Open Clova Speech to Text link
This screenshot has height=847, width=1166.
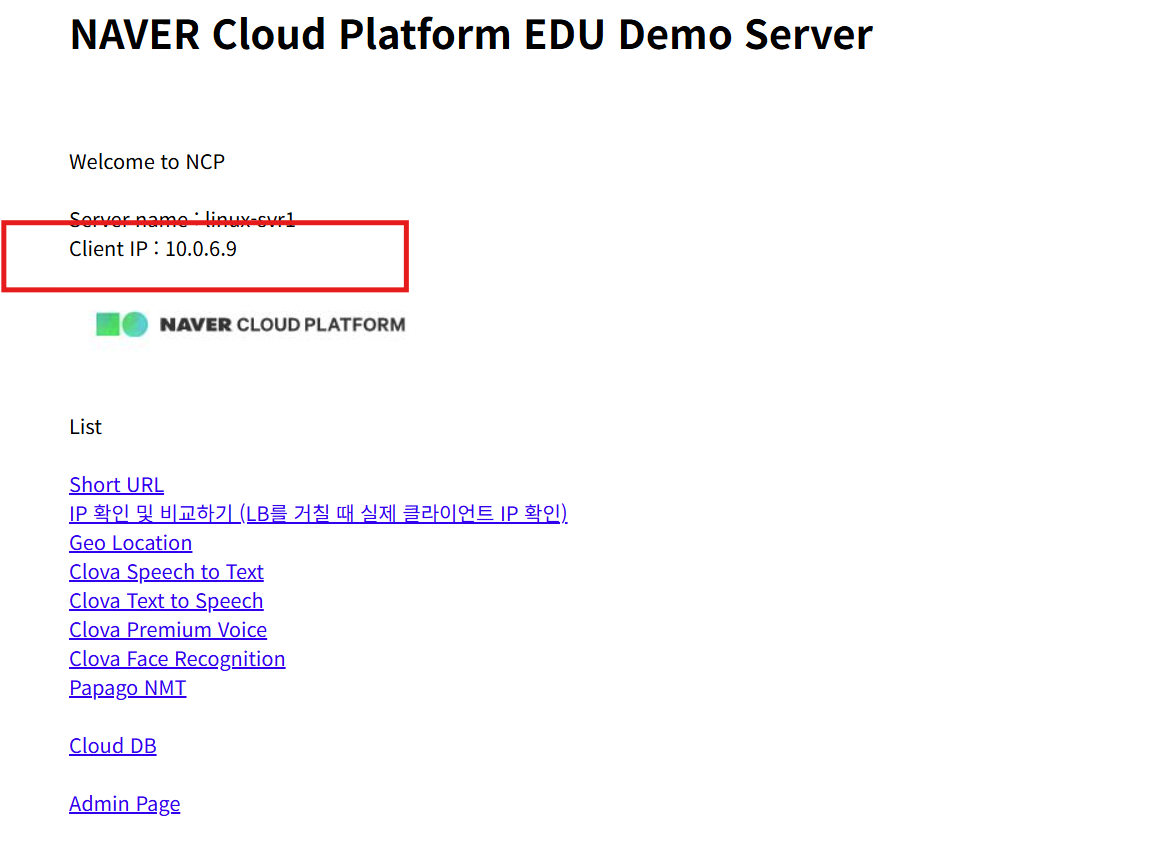click(x=166, y=572)
